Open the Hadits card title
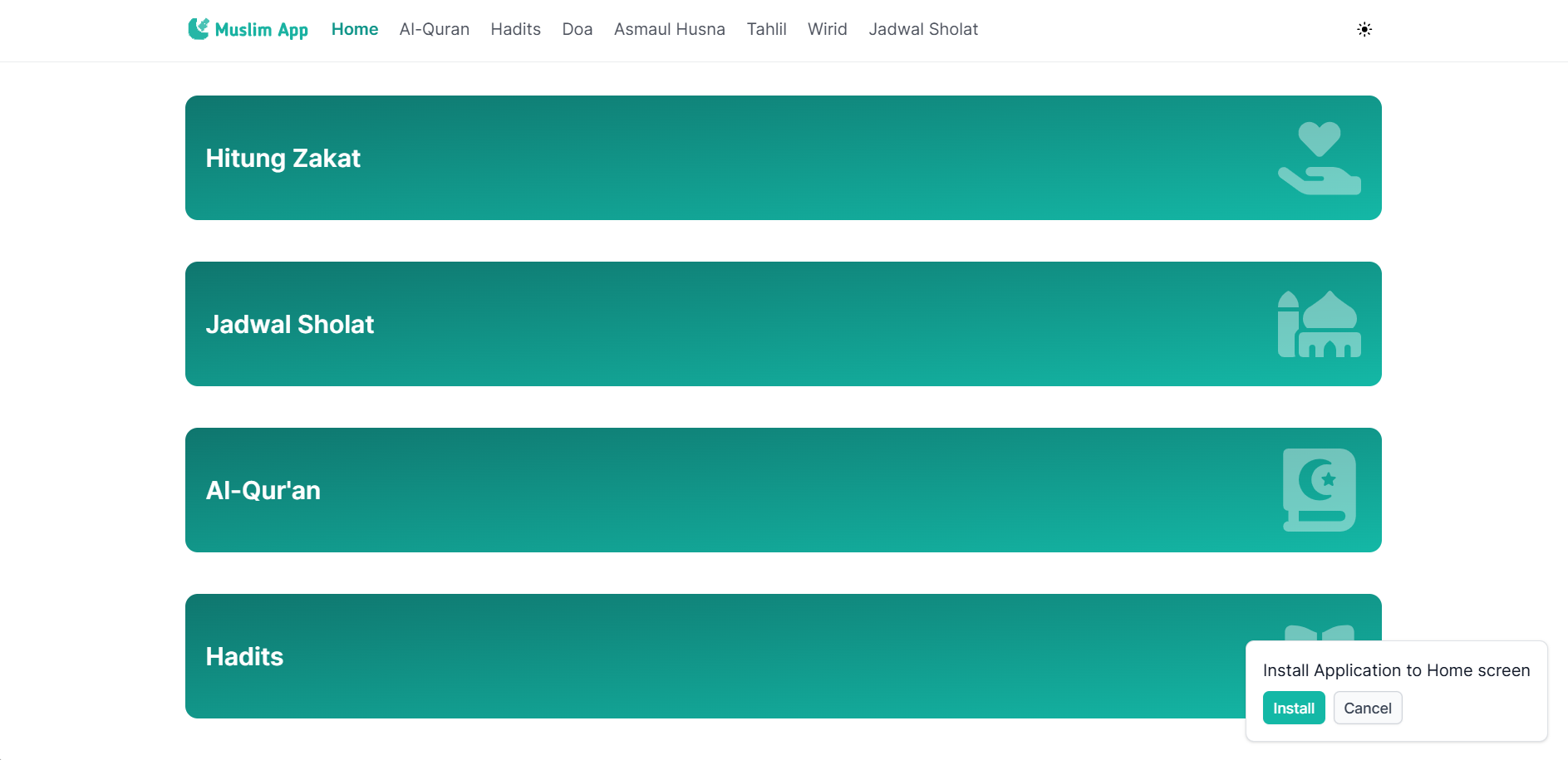 (x=245, y=656)
